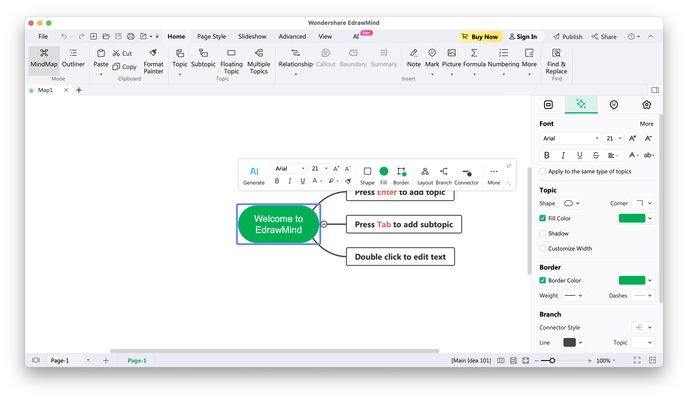Open Layout options in floating toolbar
The height and width of the screenshot is (400, 688).
425,175
